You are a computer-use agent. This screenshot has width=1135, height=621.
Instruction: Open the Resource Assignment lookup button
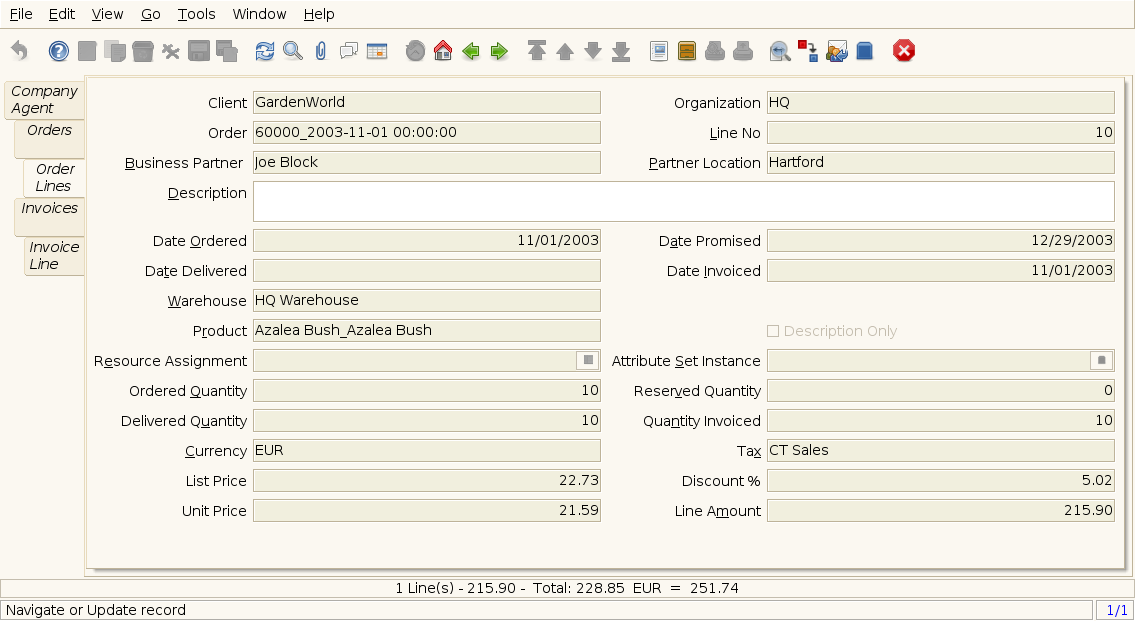(x=588, y=360)
